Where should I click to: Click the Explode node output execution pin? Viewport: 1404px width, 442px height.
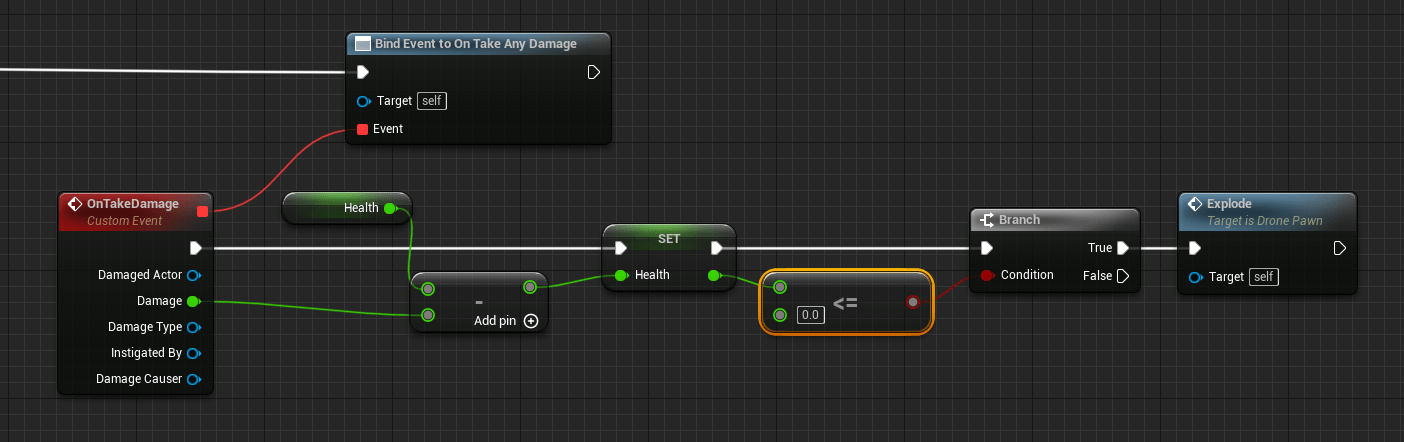pyautogui.click(x=1339, y=248)
